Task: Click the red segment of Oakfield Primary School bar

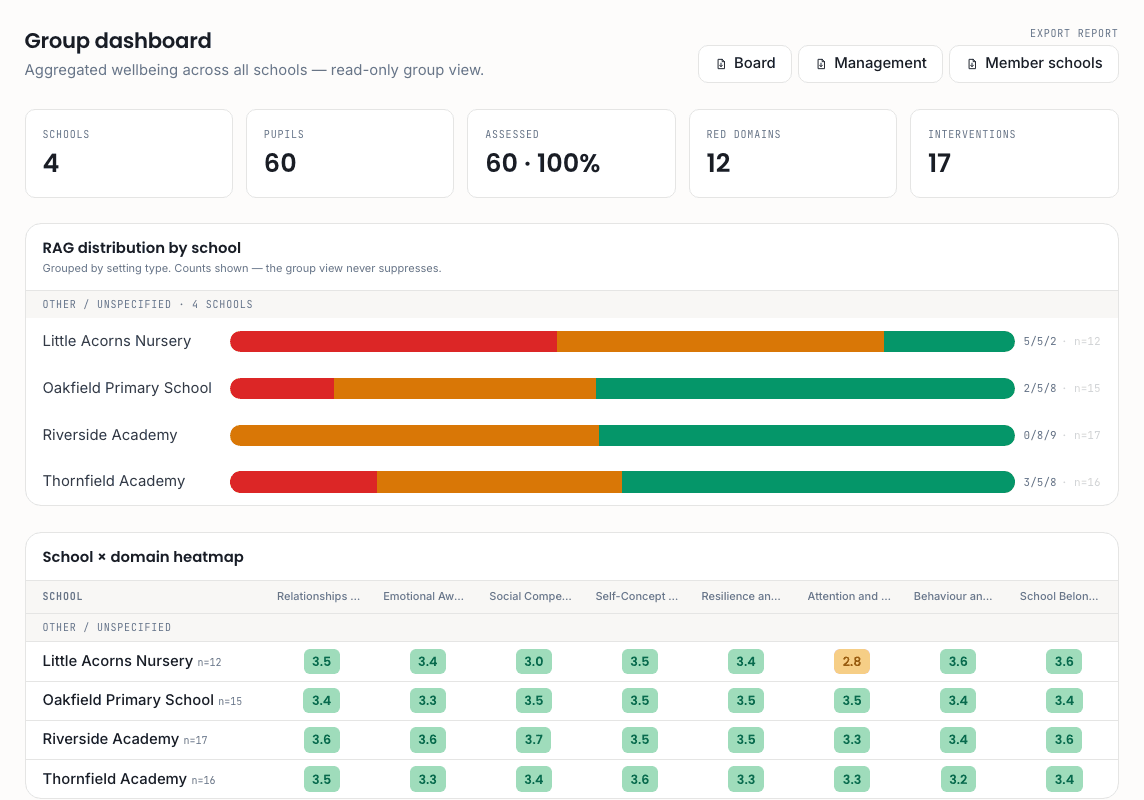Action: pyautogui.click(x=282, y=389)
